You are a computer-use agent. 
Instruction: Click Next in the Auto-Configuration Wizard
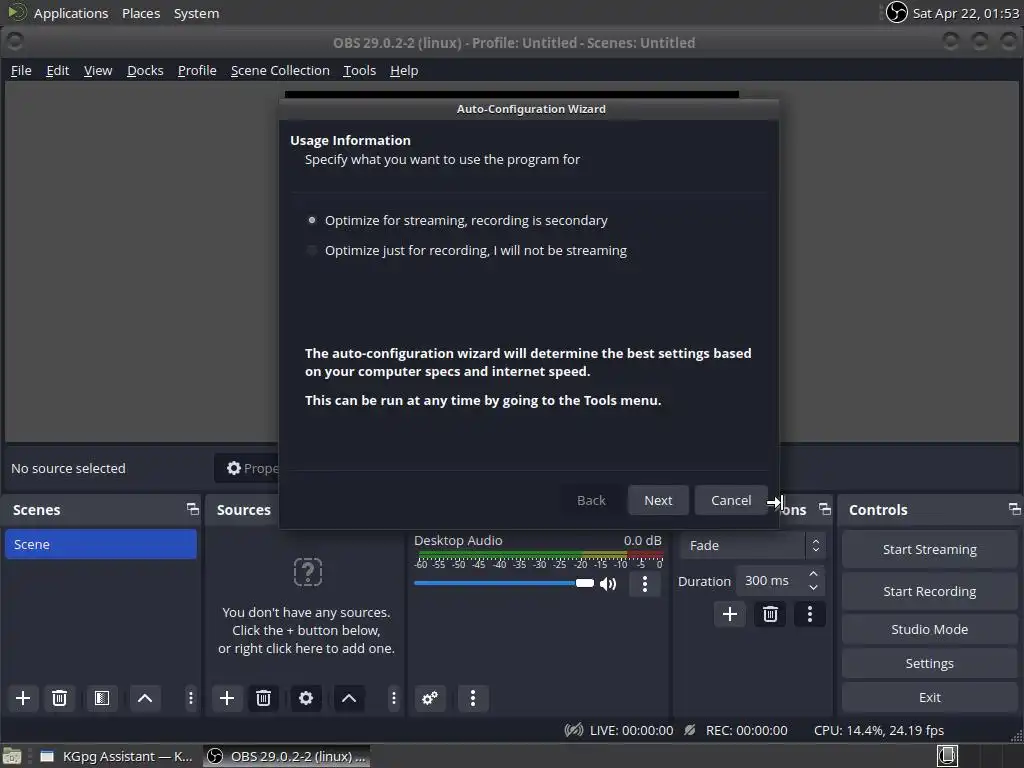point(658,500)
